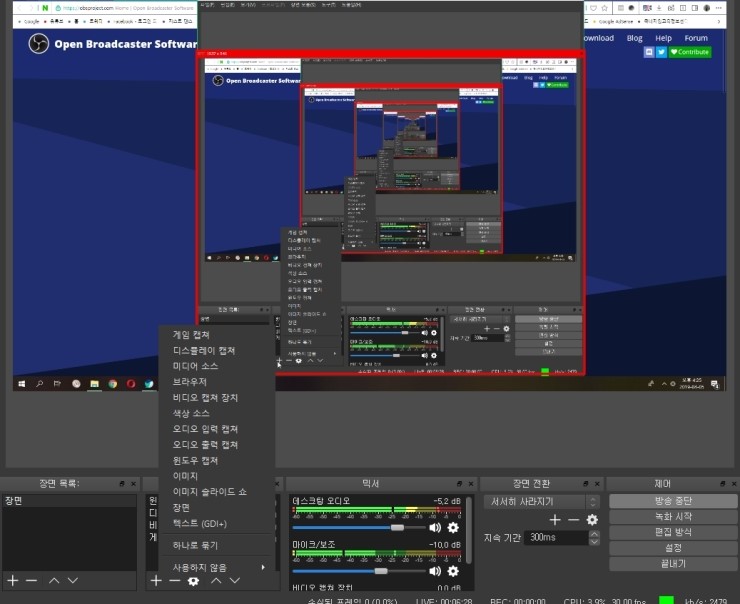The image size is (740, 604).
Task: Click the 300ms duration input field
Action: point(556,537)
